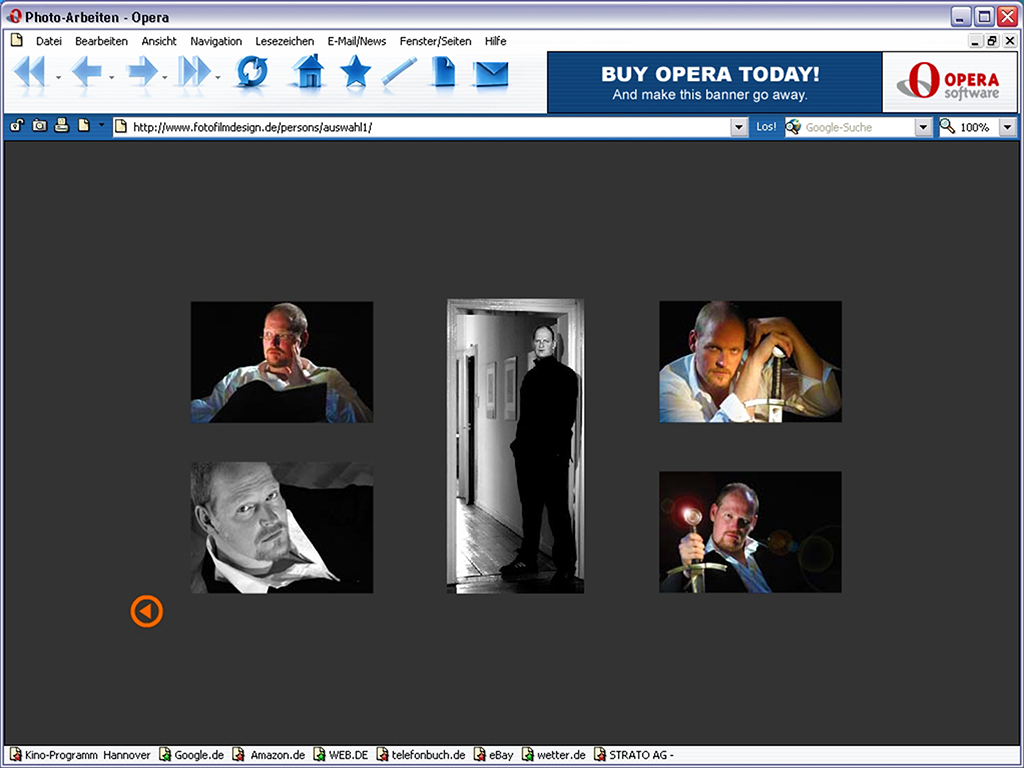Open the Hilfe menu

(496, 41)
